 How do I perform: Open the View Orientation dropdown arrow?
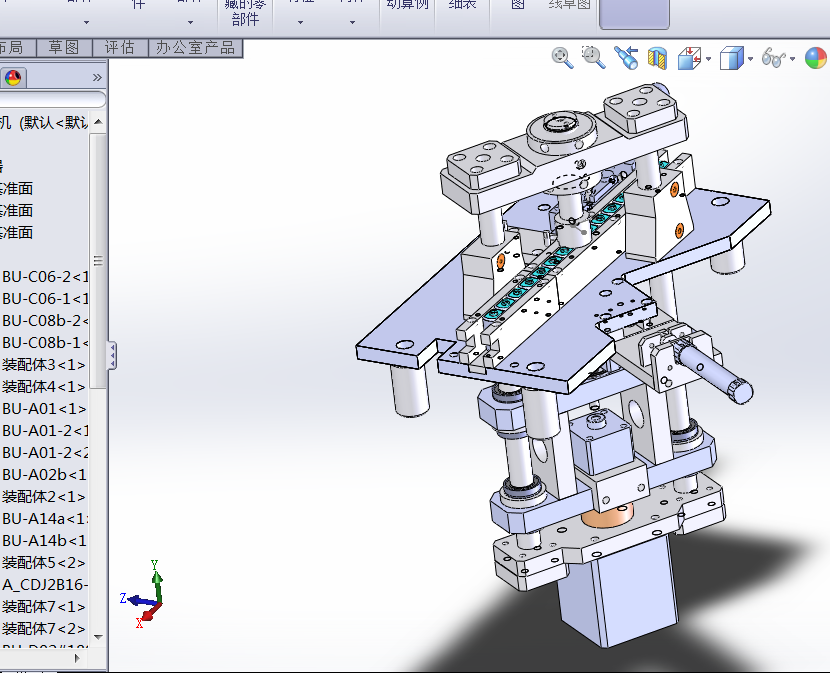(x=708, y=59)
